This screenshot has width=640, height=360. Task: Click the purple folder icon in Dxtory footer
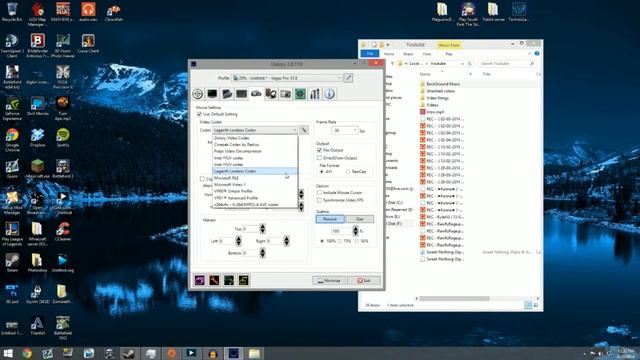click(x=200, y=280)
